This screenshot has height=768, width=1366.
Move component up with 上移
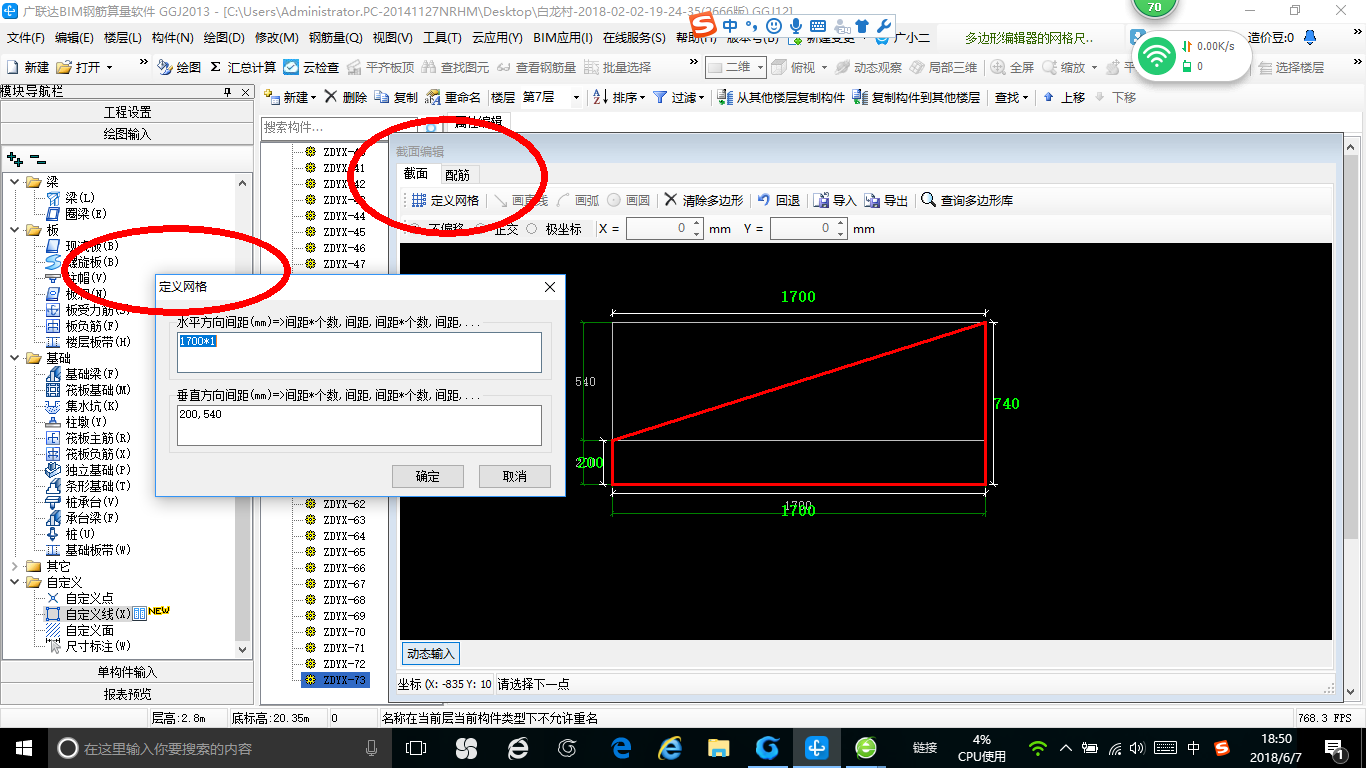(x=1064, y=97)
